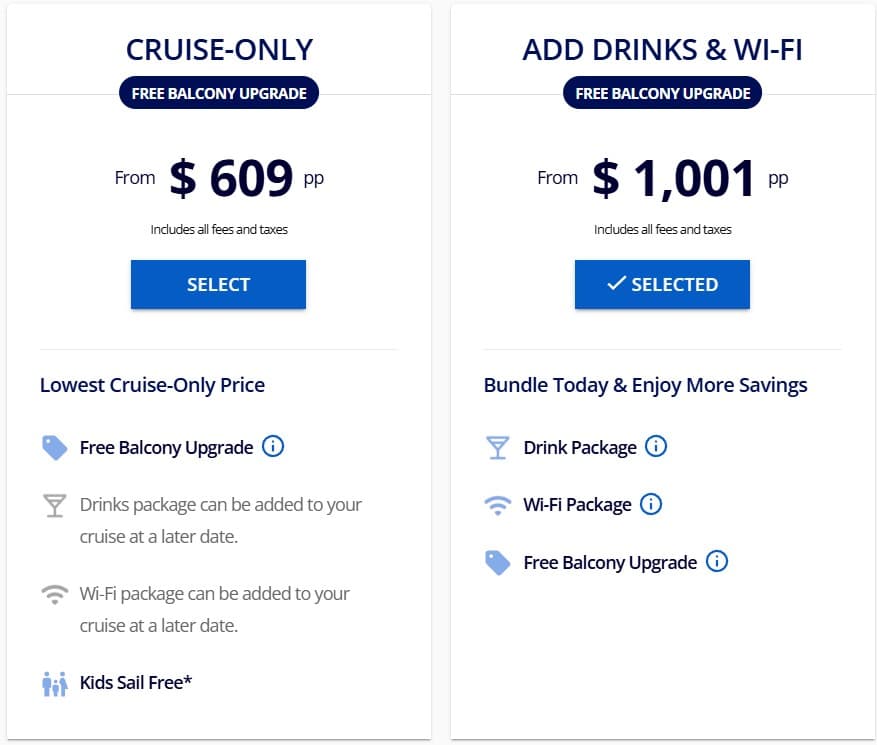Screen dimensions: 877x745
Task: Select the Cruise-Only fare option
Action: pyautogui.click(x=218, y=285)
